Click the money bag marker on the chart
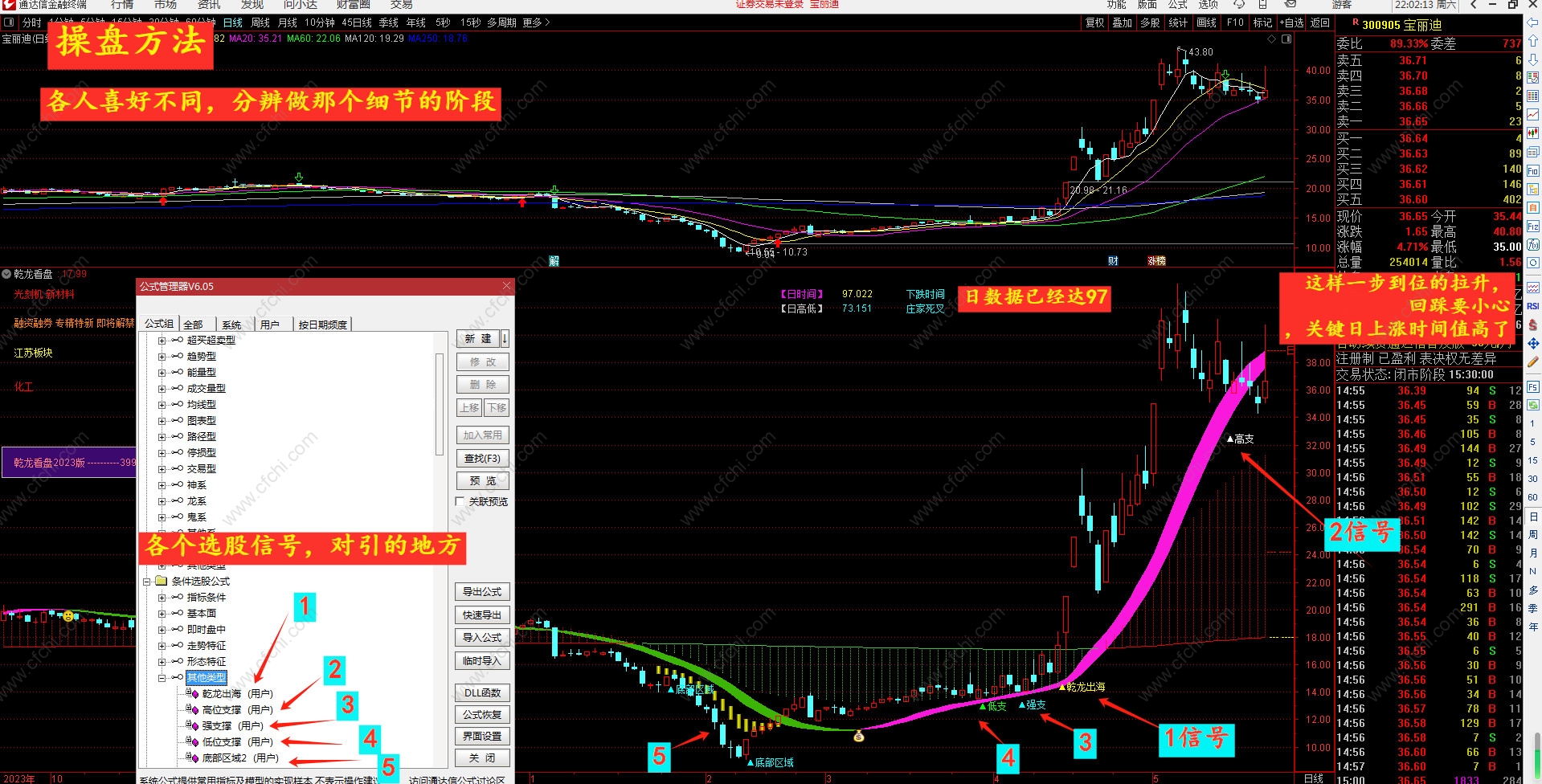Image resolution: width=1542 pixels, height=784 pixels. [x=858, y=736]
